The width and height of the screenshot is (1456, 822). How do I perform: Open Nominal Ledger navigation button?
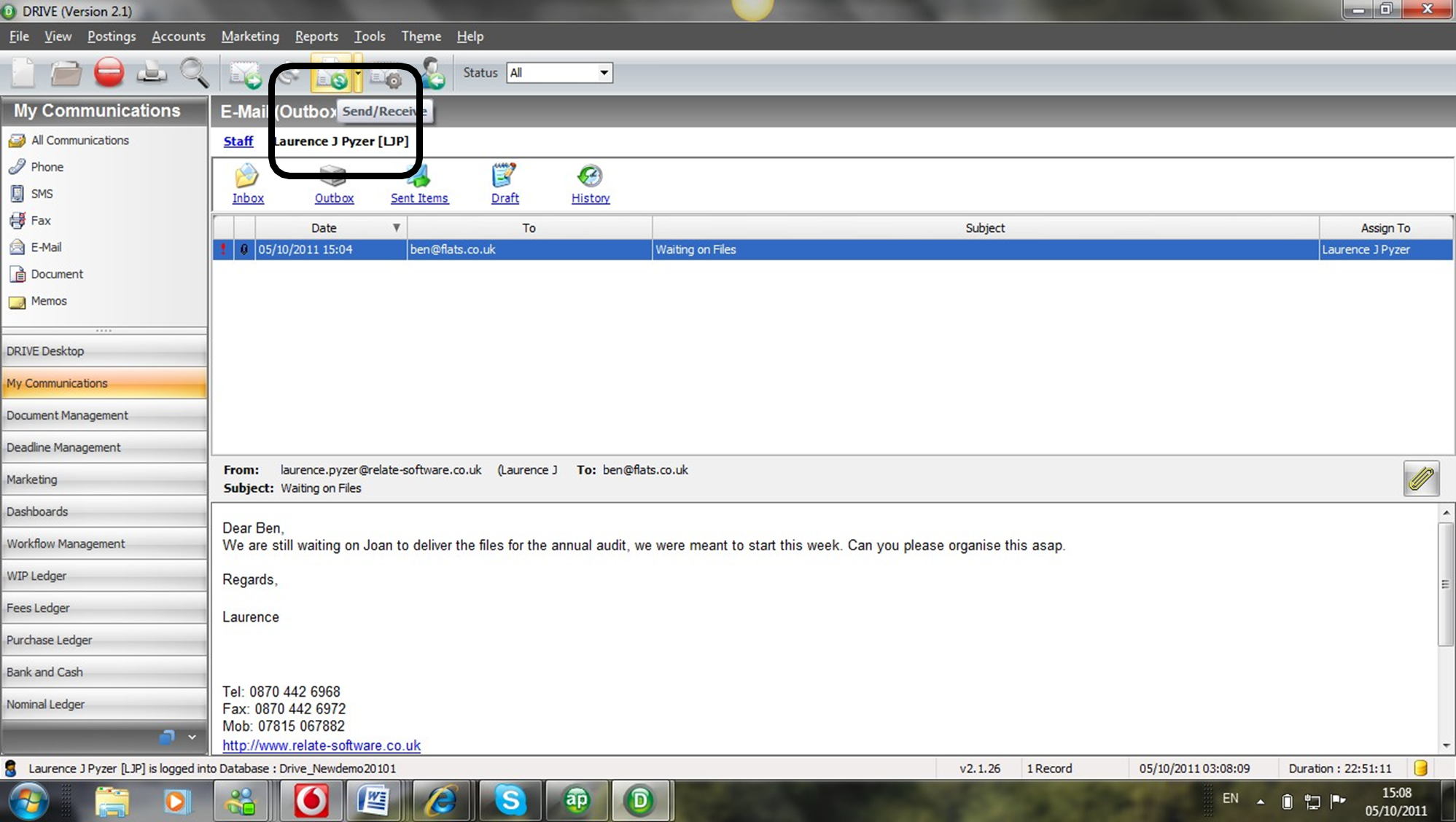coord(104,704)
